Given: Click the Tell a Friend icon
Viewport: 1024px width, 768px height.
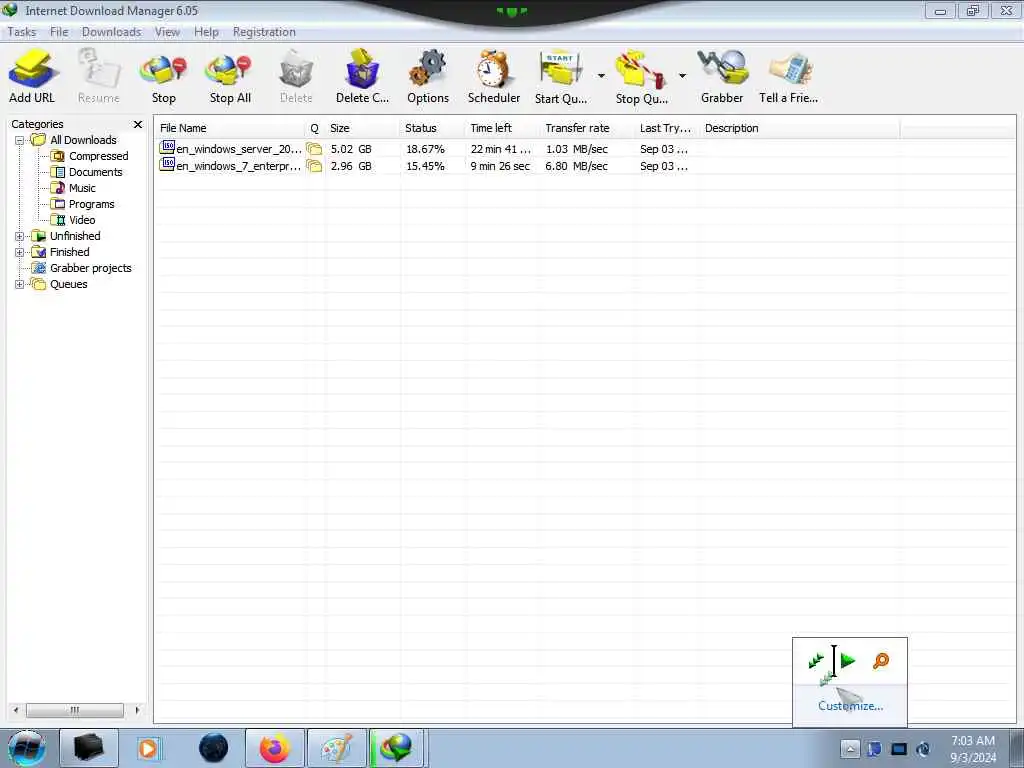Looking at the screenshot, I should pyautogui.click(x=790, y=69).
